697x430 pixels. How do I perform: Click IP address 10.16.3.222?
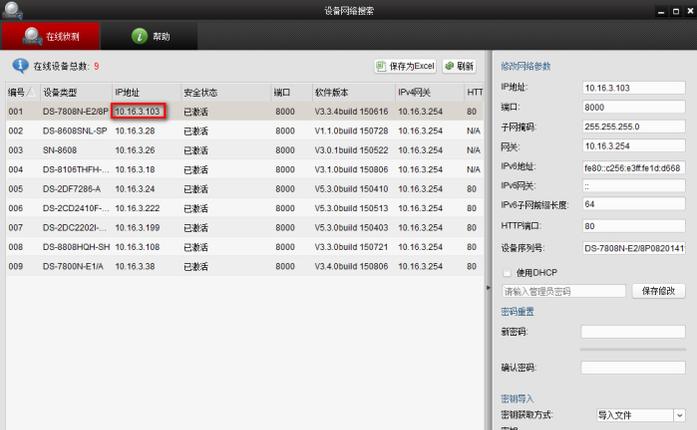click(x=137, y=208)
